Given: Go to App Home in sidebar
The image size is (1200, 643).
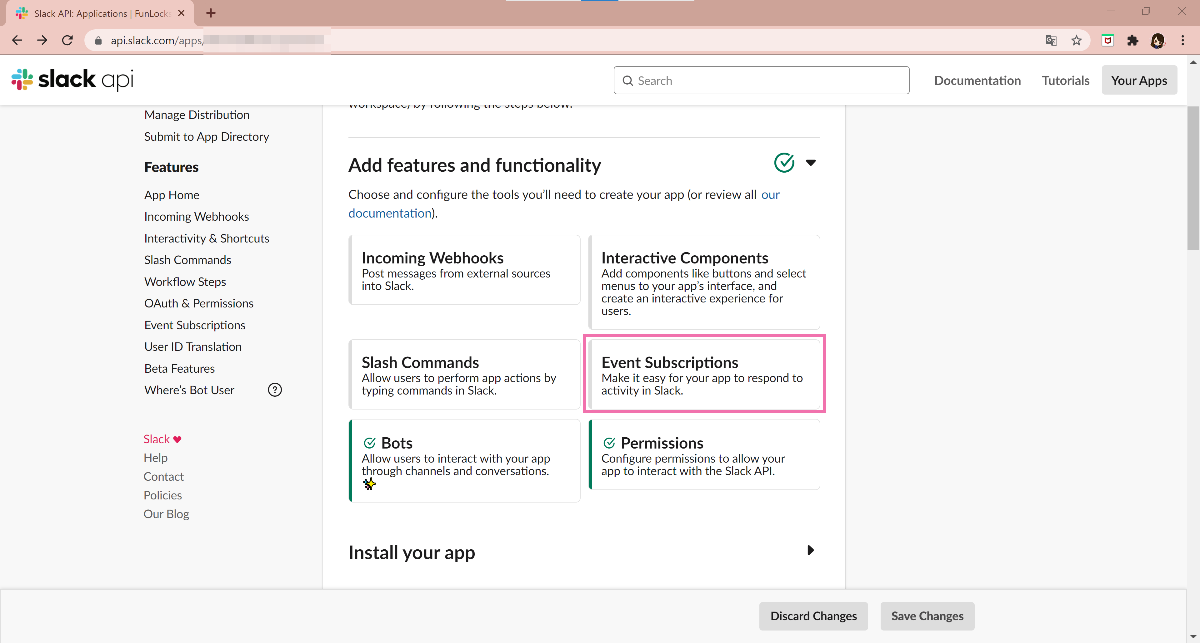Looking at the screenshot, I should (x=172, y=195).
